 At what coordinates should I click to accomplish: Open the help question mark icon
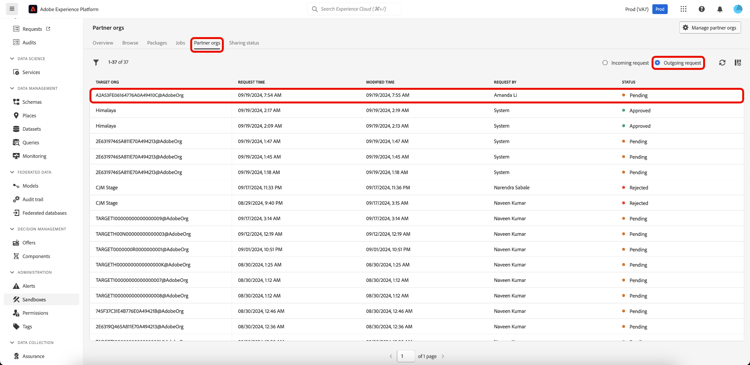(702, 9)
